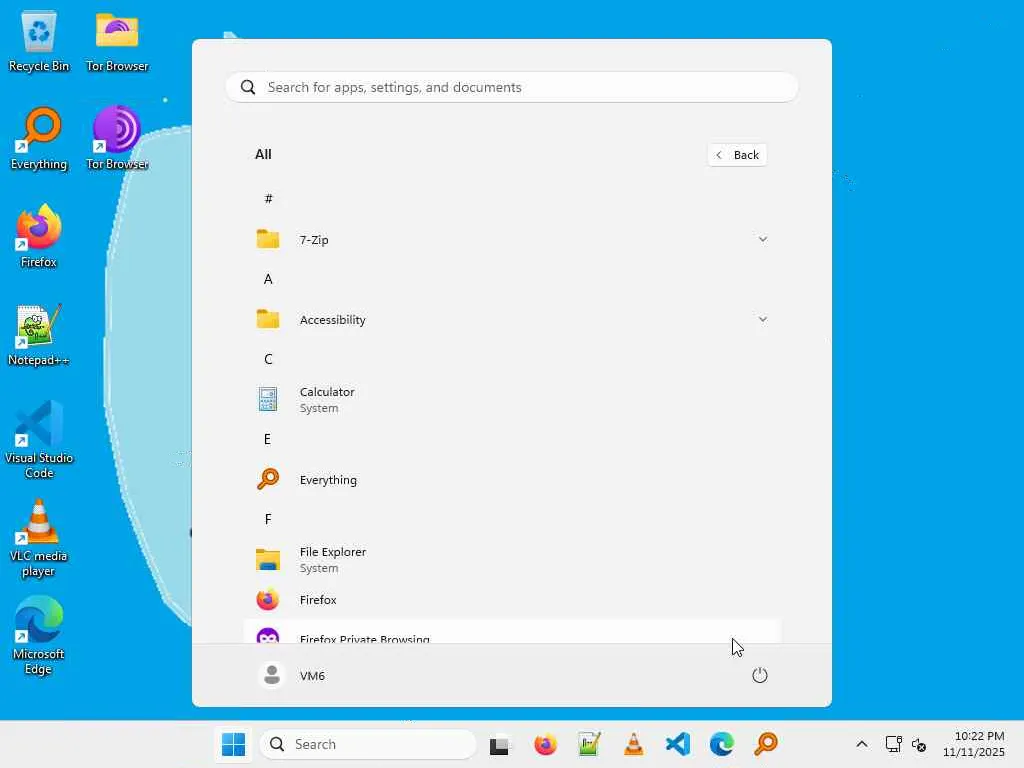Open Firefox from the taskbar
Screen dimensions: 1024x768
[545, 744]
